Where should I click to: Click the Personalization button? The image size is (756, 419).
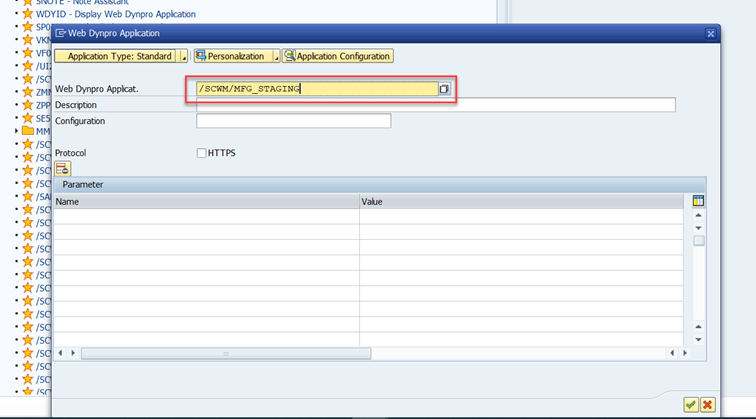tap(233, 56)
